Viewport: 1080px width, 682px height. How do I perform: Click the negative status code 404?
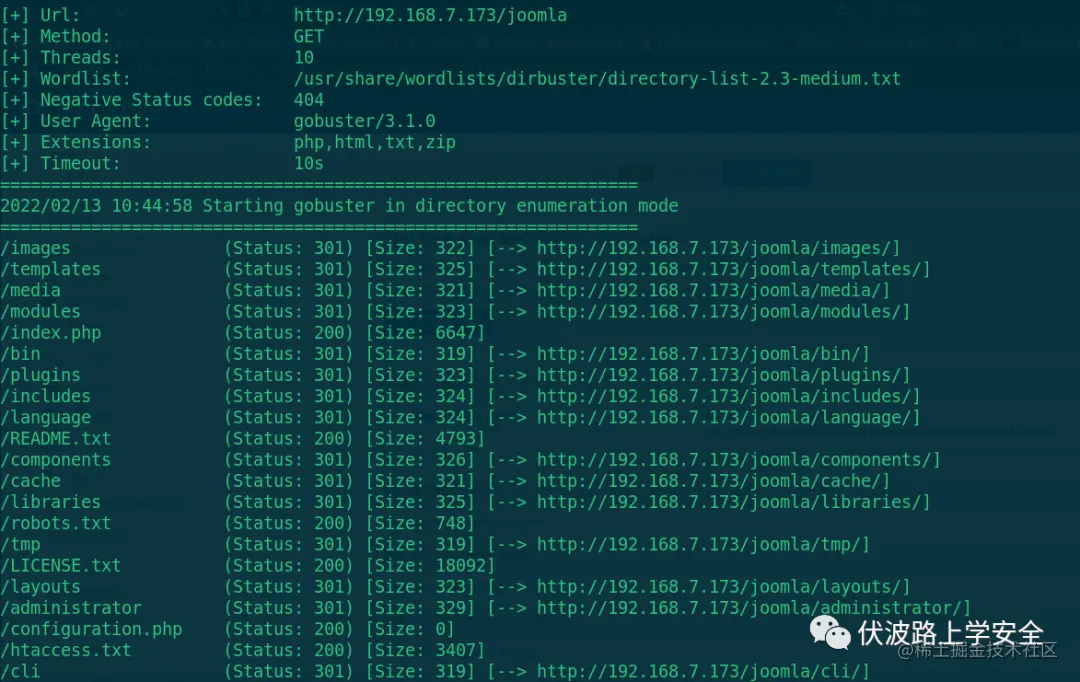click(x=309, y=100)
